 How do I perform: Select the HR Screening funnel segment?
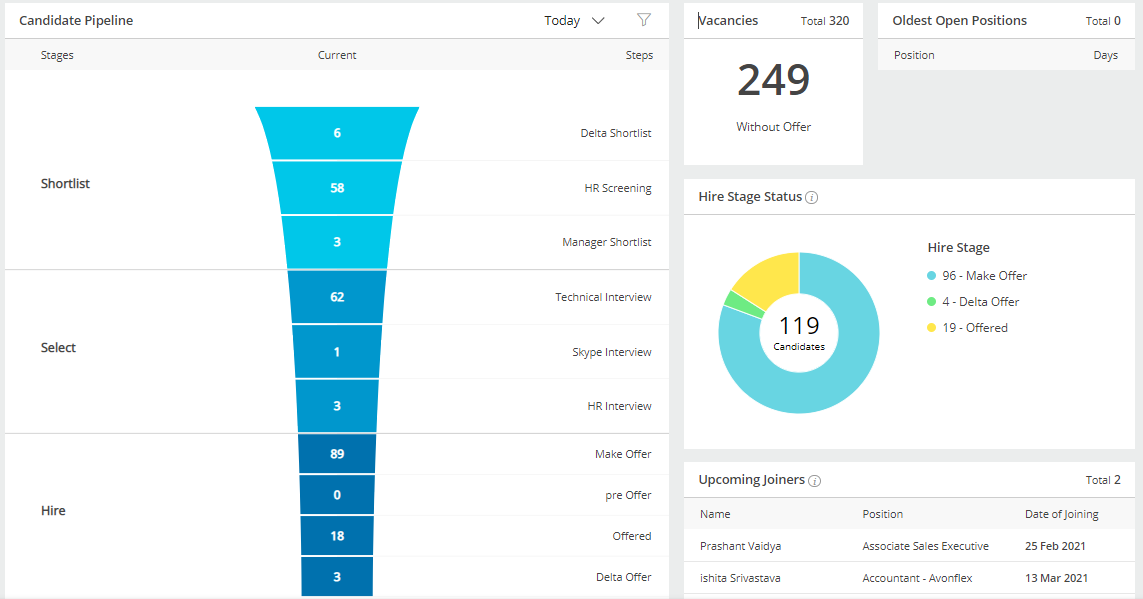point(337,187)
